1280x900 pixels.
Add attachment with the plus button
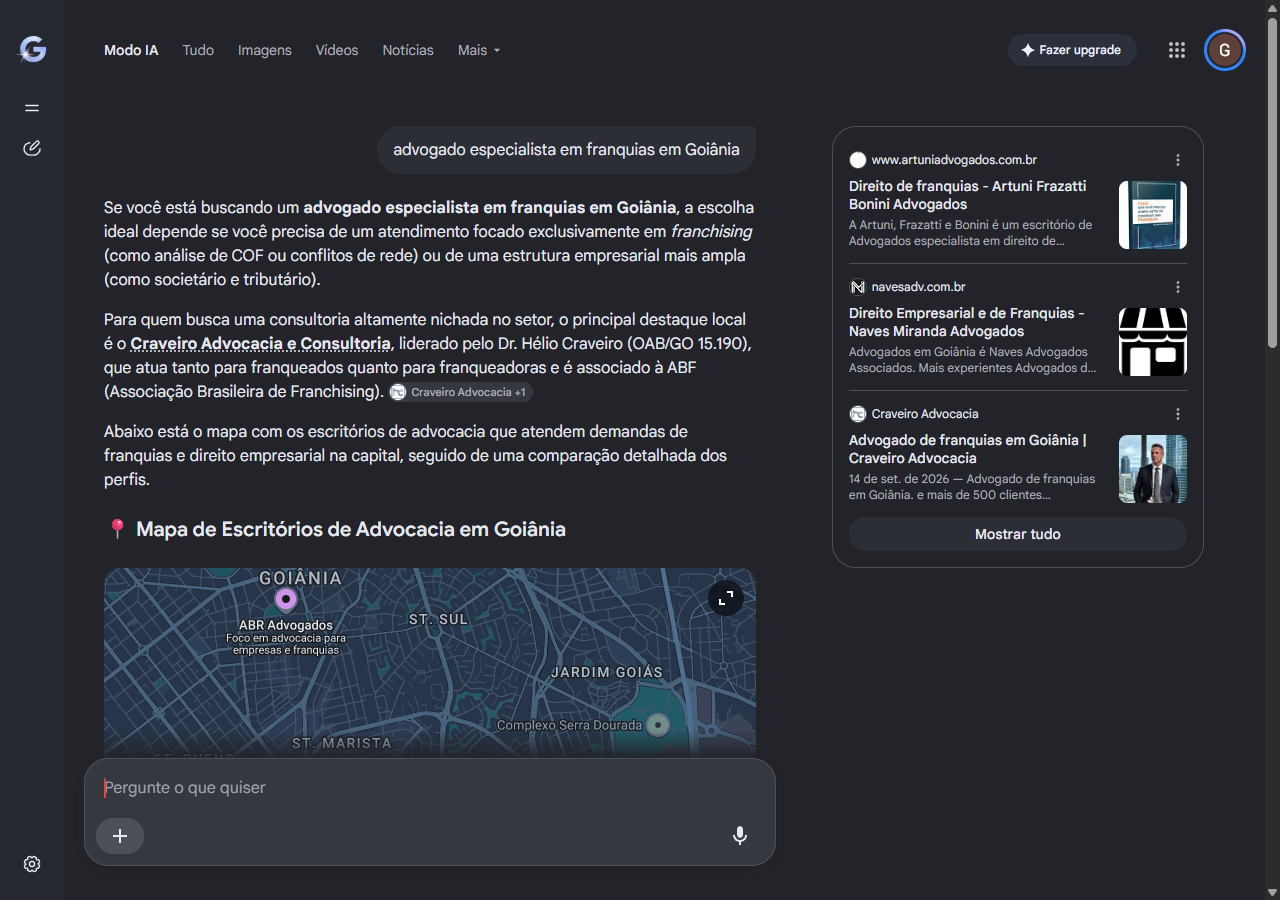pyautogui.click(x=120, y=836)
